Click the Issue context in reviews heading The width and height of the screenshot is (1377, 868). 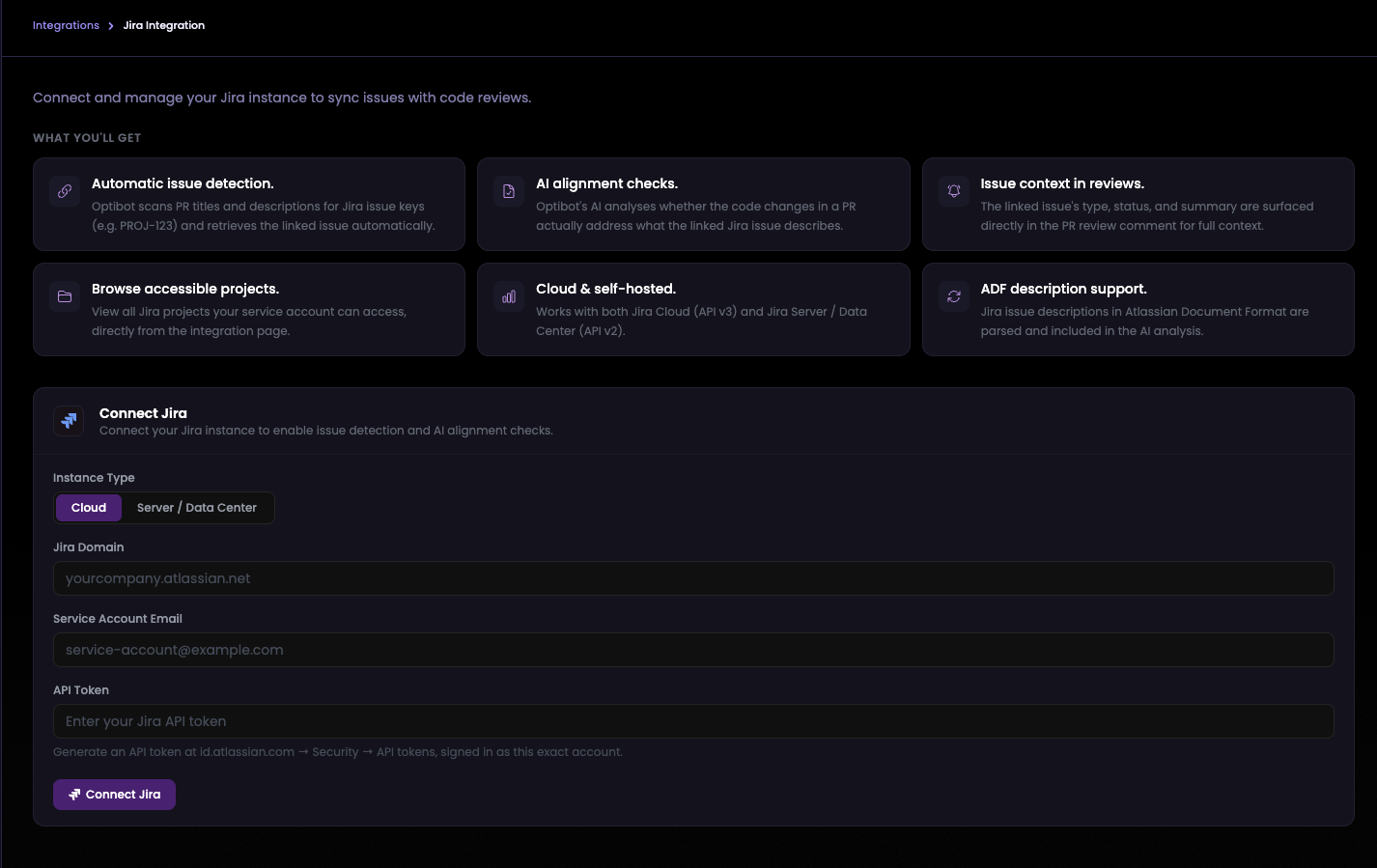point(1062,183)
